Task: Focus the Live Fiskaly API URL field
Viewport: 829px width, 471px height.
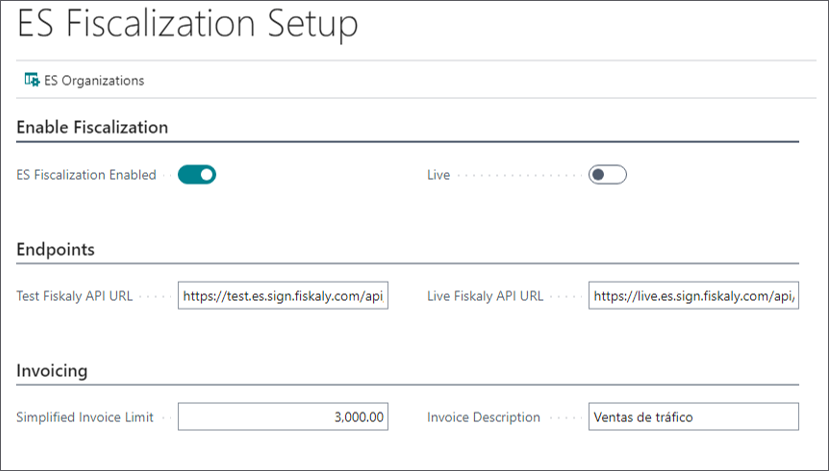Action: [x=693, y=295]
